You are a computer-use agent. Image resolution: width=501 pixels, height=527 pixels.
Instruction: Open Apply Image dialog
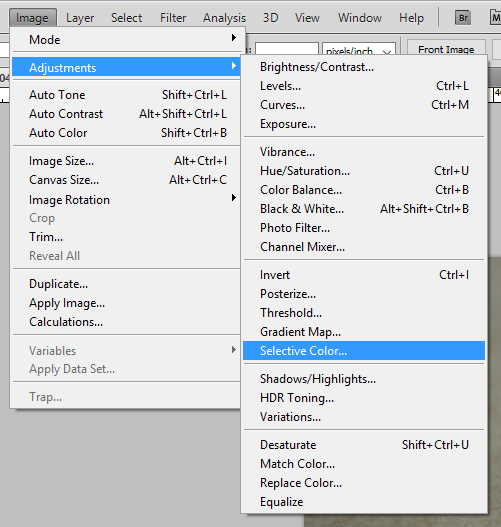(x=126, y=303)
